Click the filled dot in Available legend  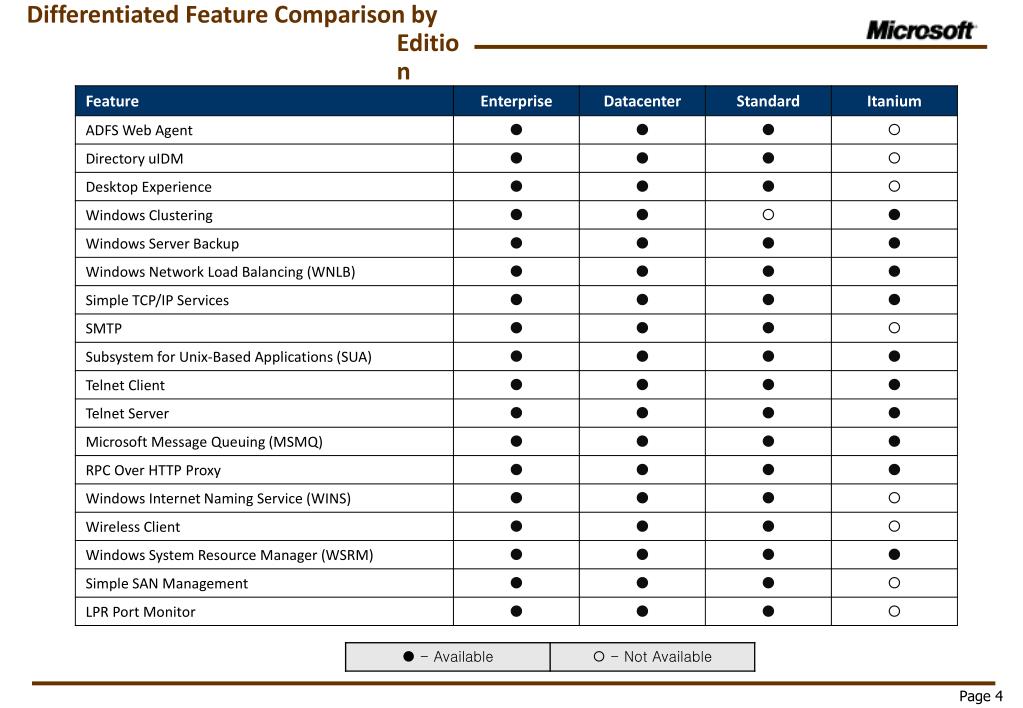click(x=408, y=656)
